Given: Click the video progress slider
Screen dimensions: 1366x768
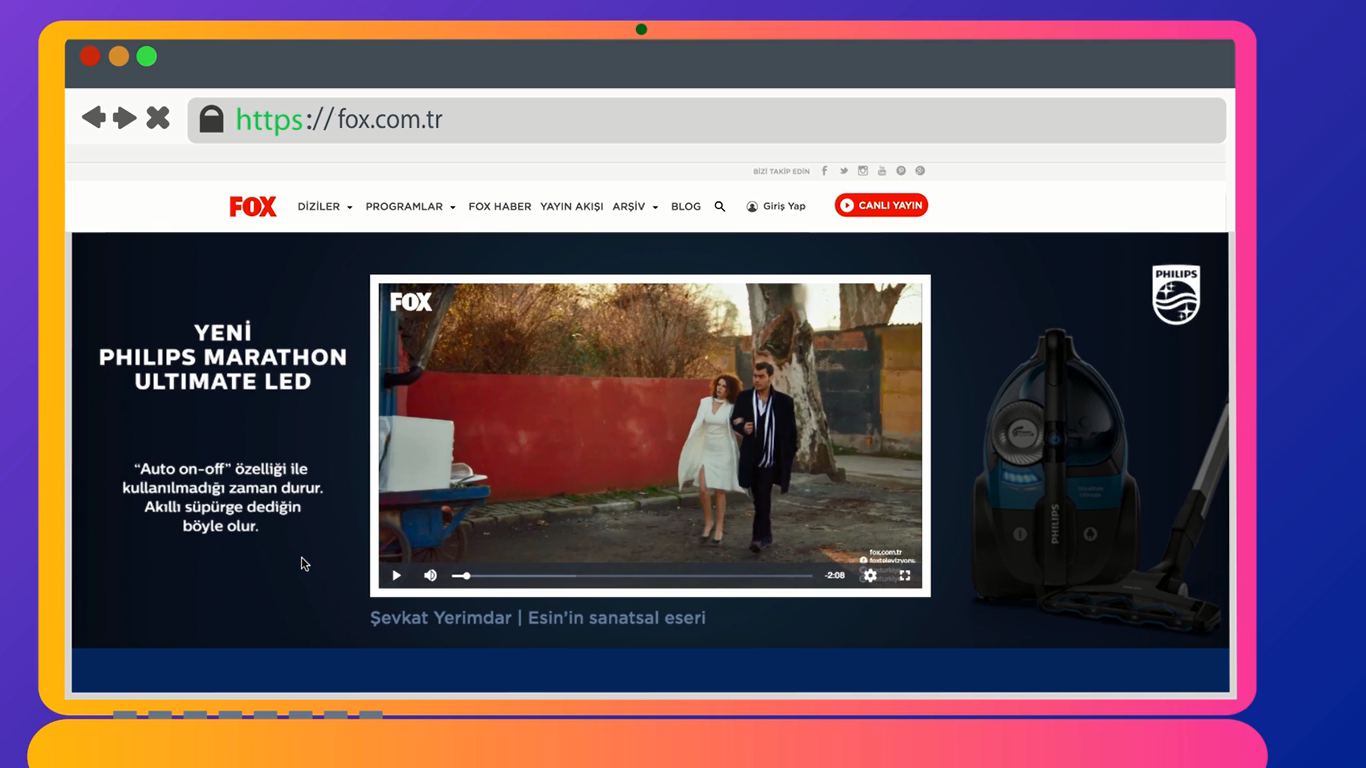Looking at the screenshot, I should coord(632,576).
